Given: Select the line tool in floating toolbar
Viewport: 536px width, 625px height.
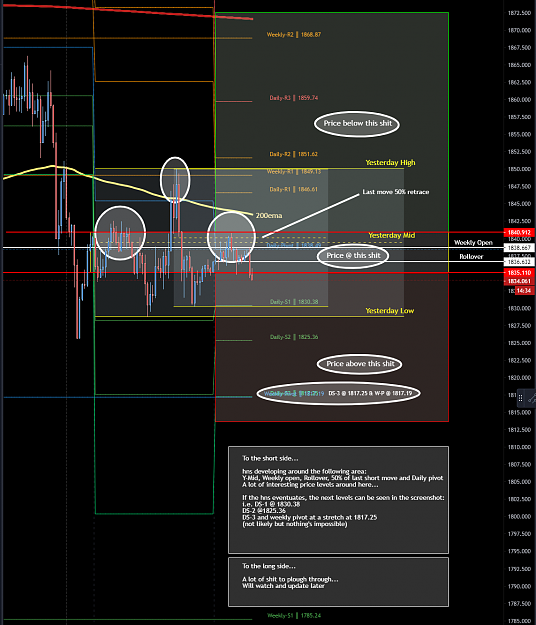Looking at the screenshot, I should [532, 398].
